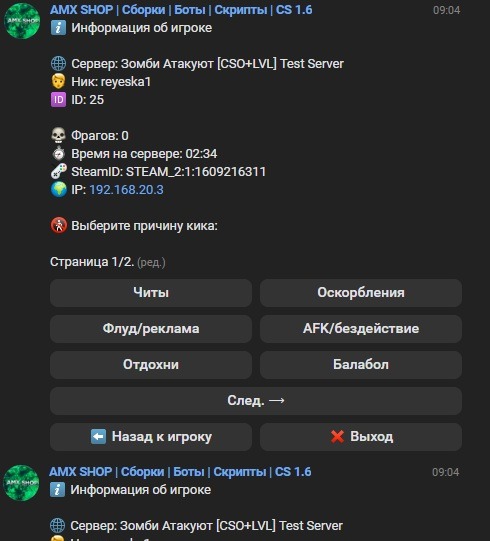
Task: Return using the 'Назад к игроку' button
Action: pyautogui.click(x=151, y=437)
